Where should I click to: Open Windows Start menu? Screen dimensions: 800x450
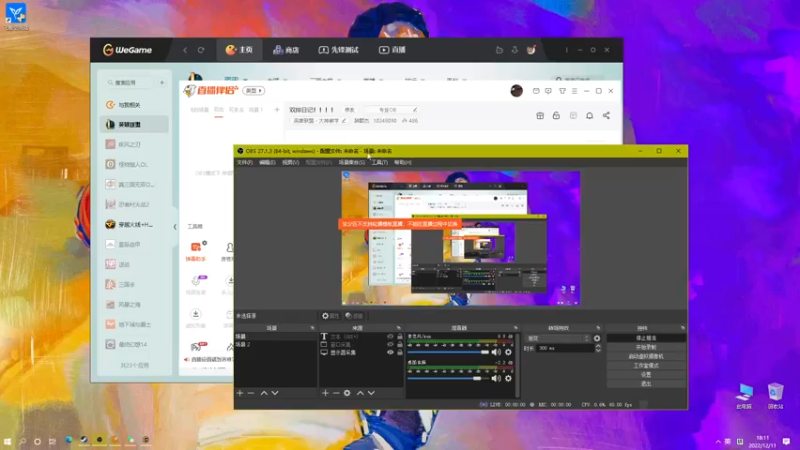pyautogui.click(x=8, y=441)
